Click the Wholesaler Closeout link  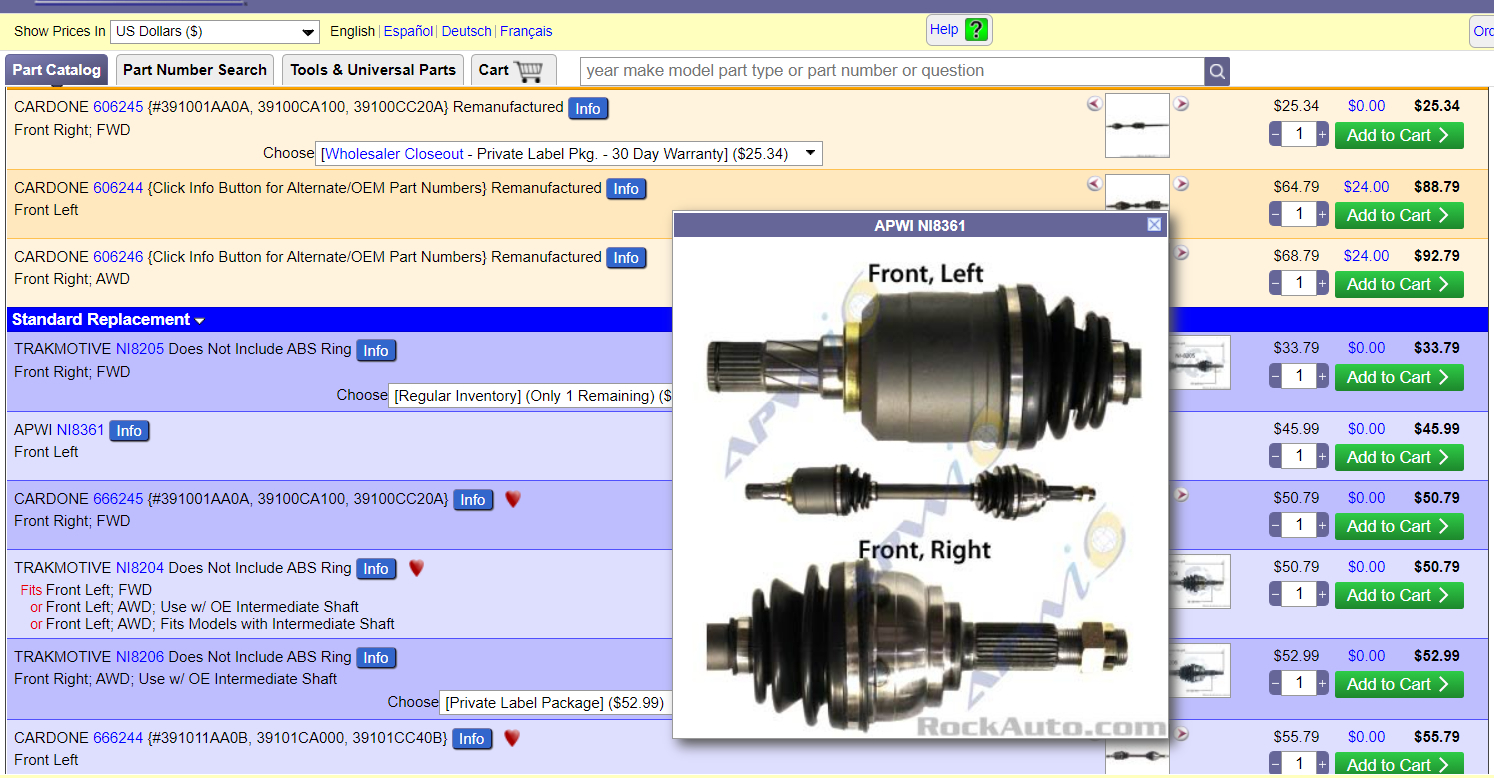tap(392, 154)
